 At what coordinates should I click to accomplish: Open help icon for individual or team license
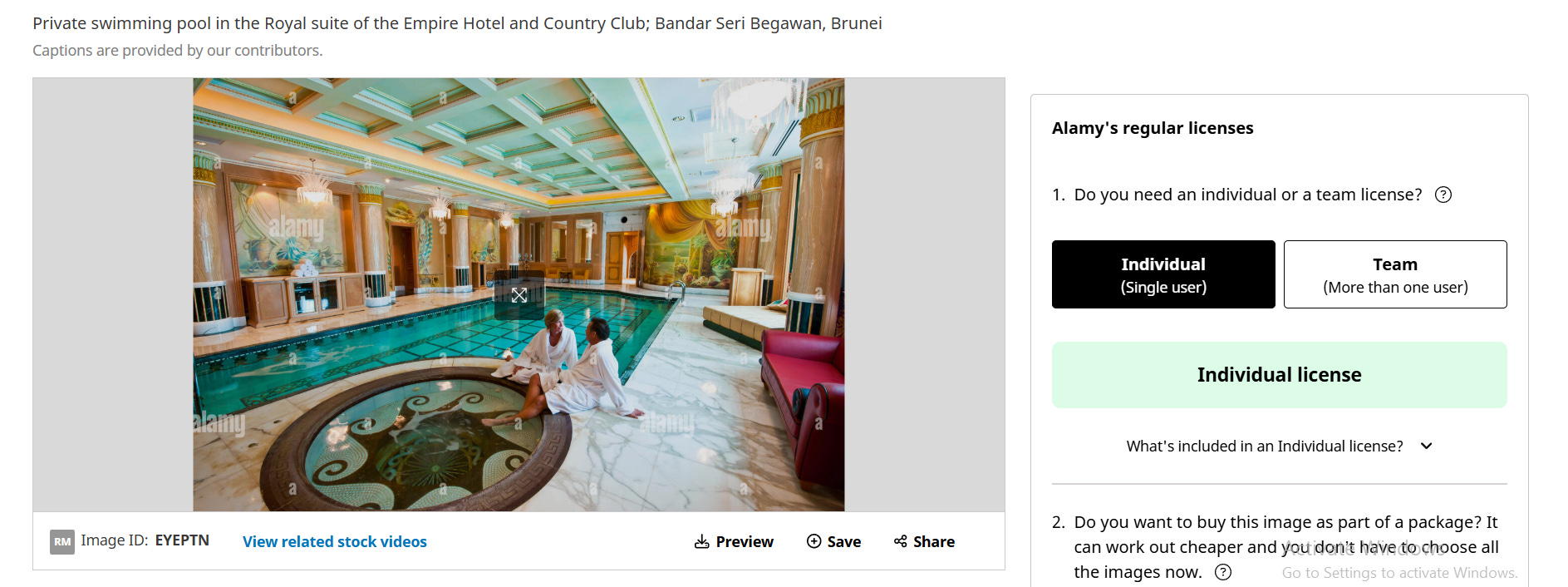1443,195
